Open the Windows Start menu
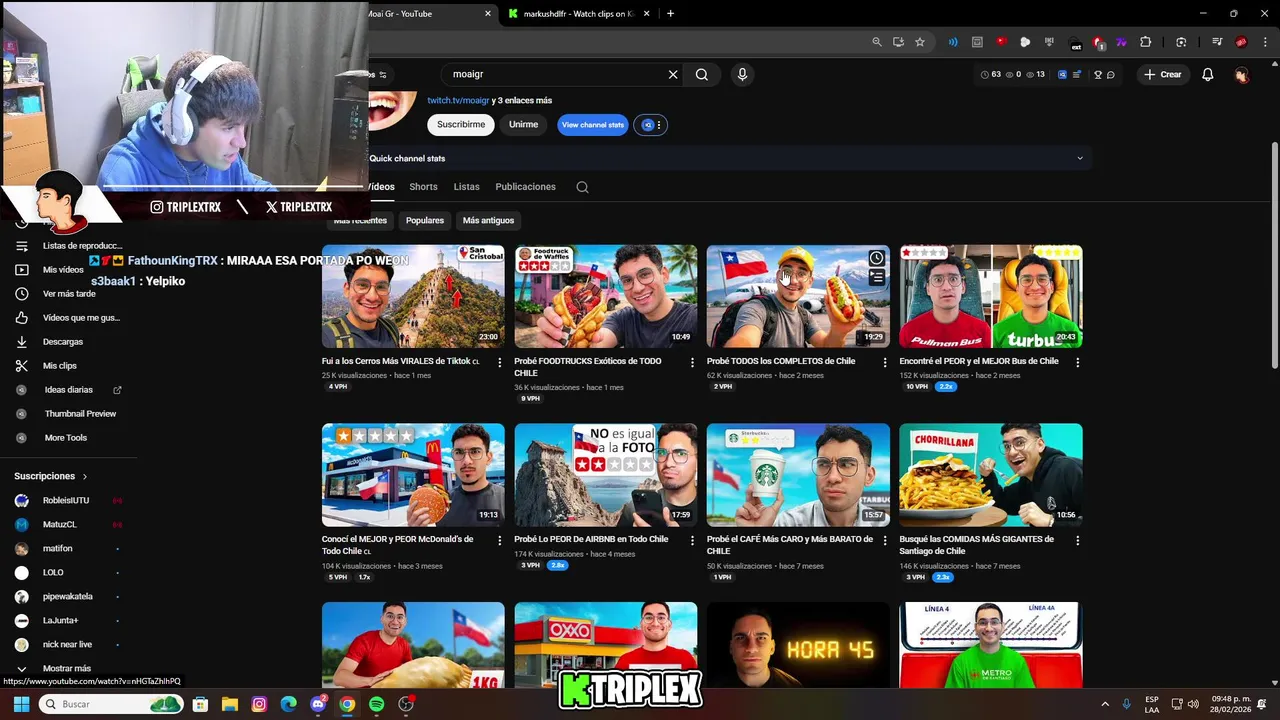The height and width of the screenshot is (720, 1280). coord(21,704)
